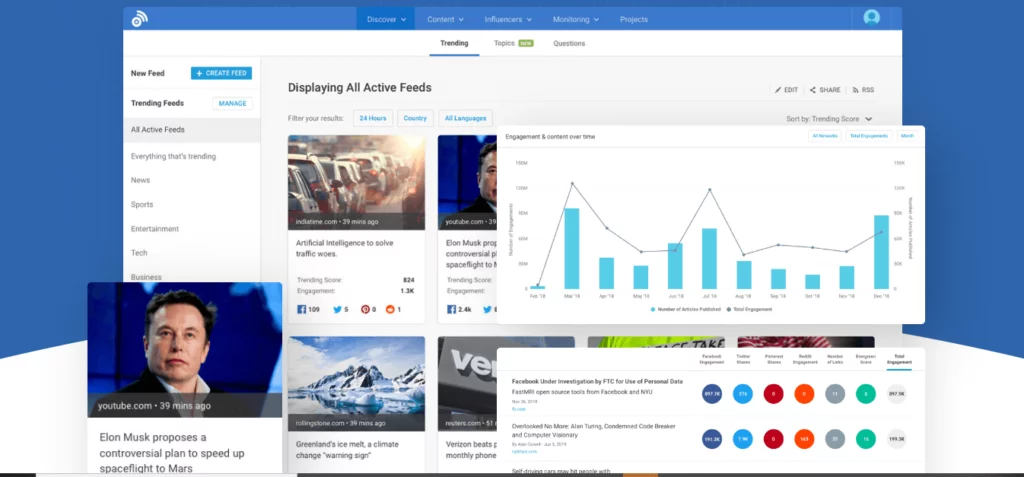Open the indiatime.com traffic thumbnail
Image resolution: width=1024 pixels, height=477 pixels.
[x=357, y=182]
